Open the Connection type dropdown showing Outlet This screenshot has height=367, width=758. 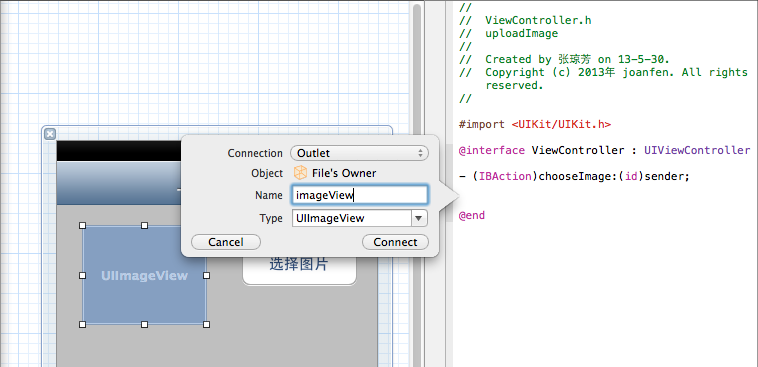coord(359,153)
